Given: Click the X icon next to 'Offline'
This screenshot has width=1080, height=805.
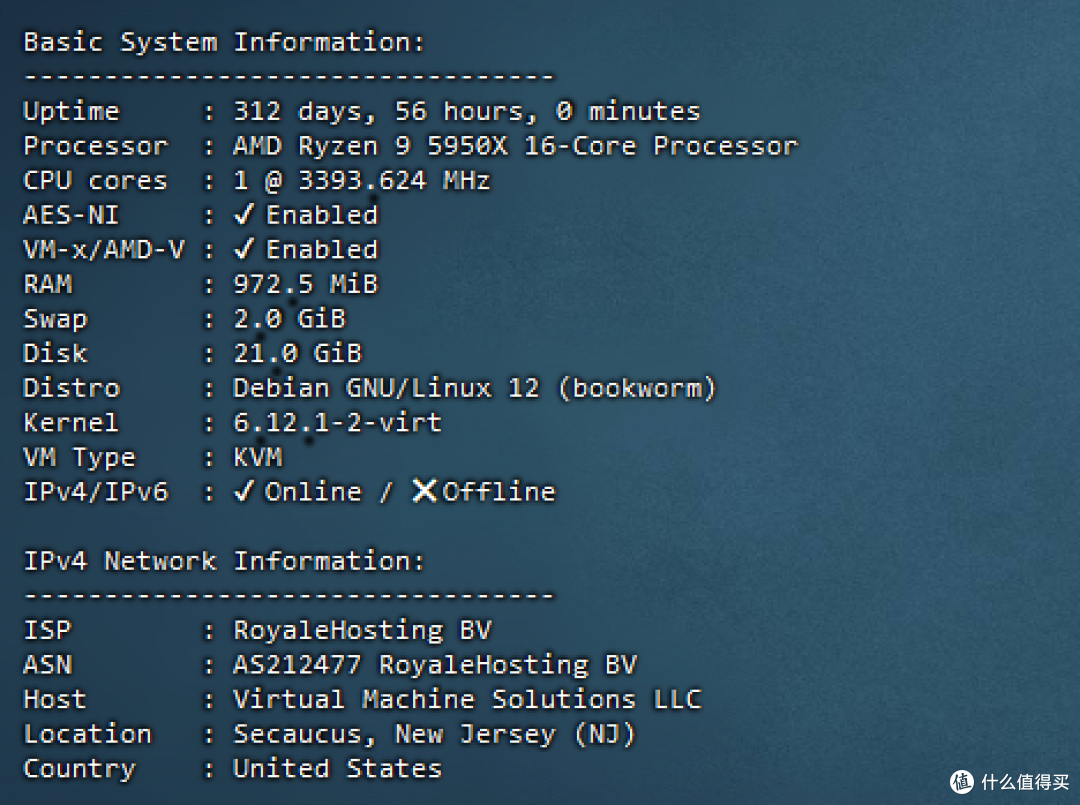Looking at the screenshot, I should [x=424, y=491].
